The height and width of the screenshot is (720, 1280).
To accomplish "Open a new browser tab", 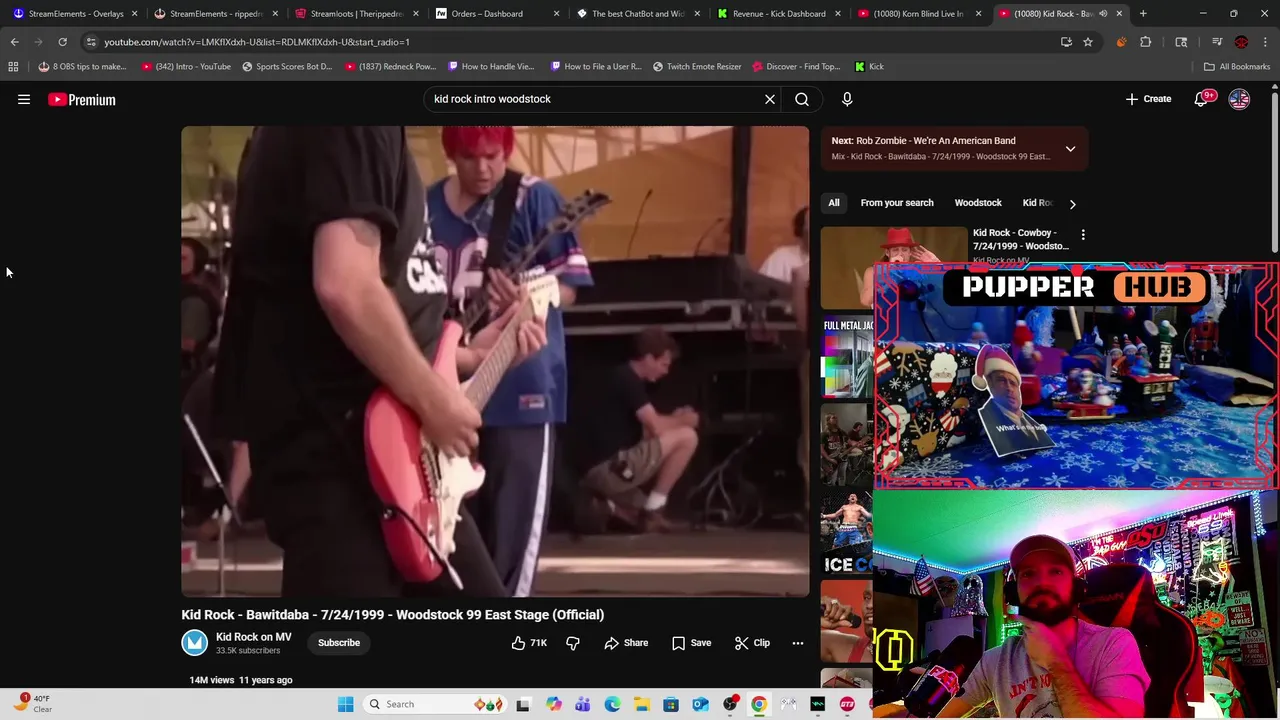I will click(x=1143, y=14).
